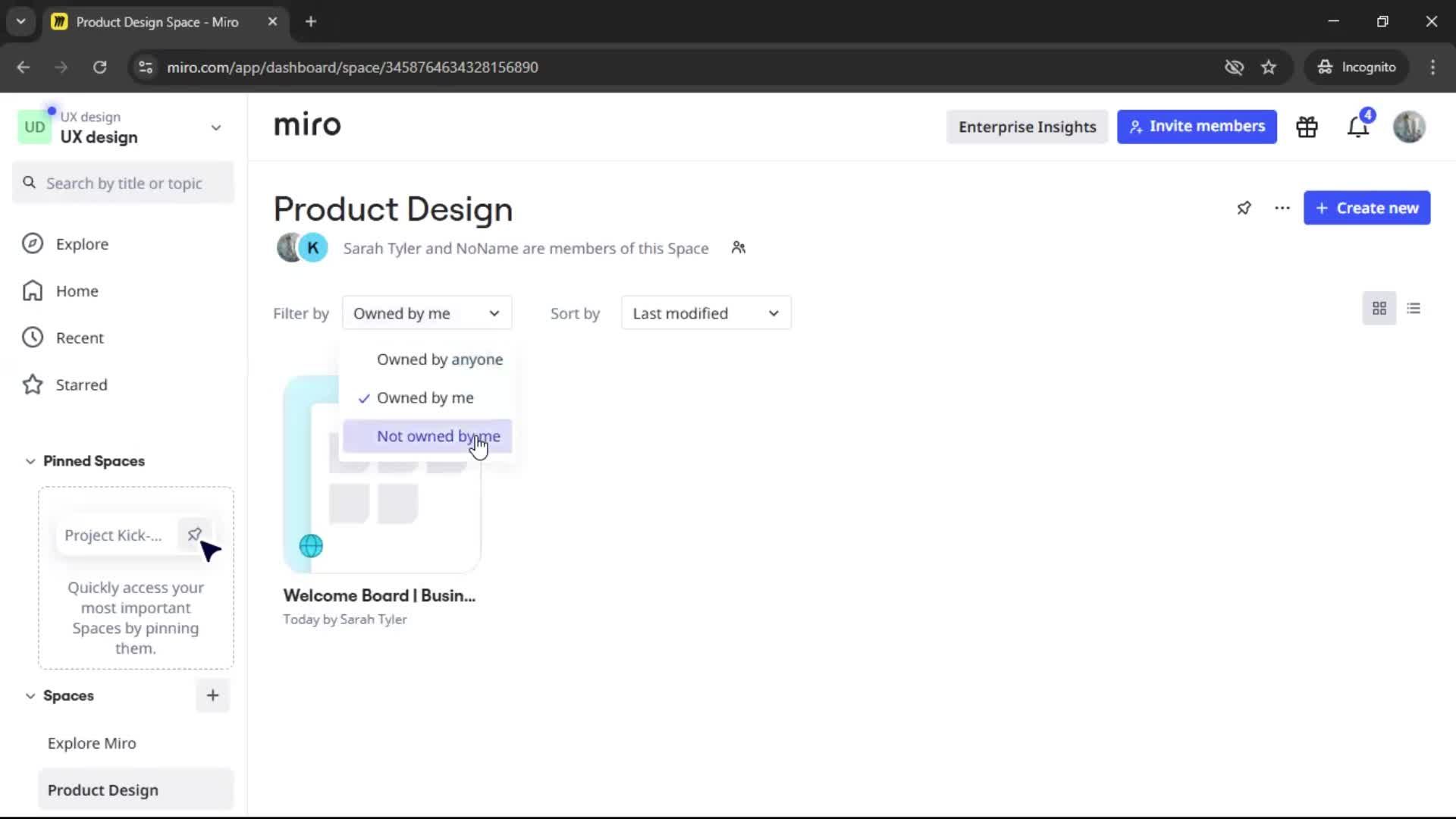The width and height of the screenshot is (1456, 819).
Task: Collapse the Spaces section
Action: tap(30, 696)
